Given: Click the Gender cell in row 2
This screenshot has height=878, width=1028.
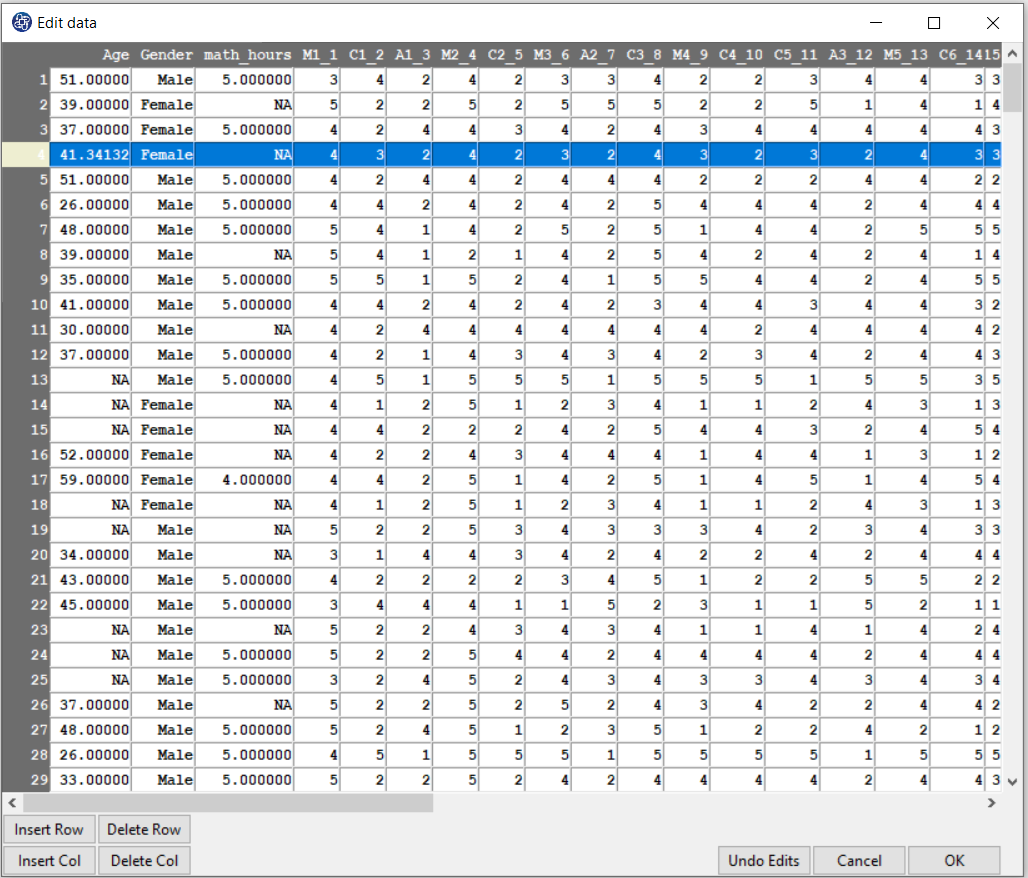Looking at the screenshot, I should pos(163,105).
